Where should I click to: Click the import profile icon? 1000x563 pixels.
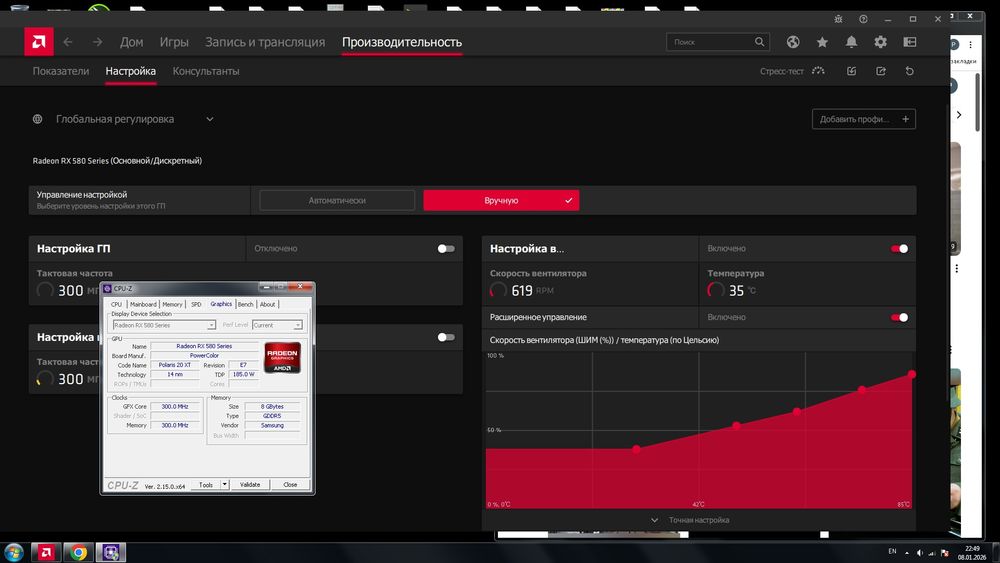point(851,71)
